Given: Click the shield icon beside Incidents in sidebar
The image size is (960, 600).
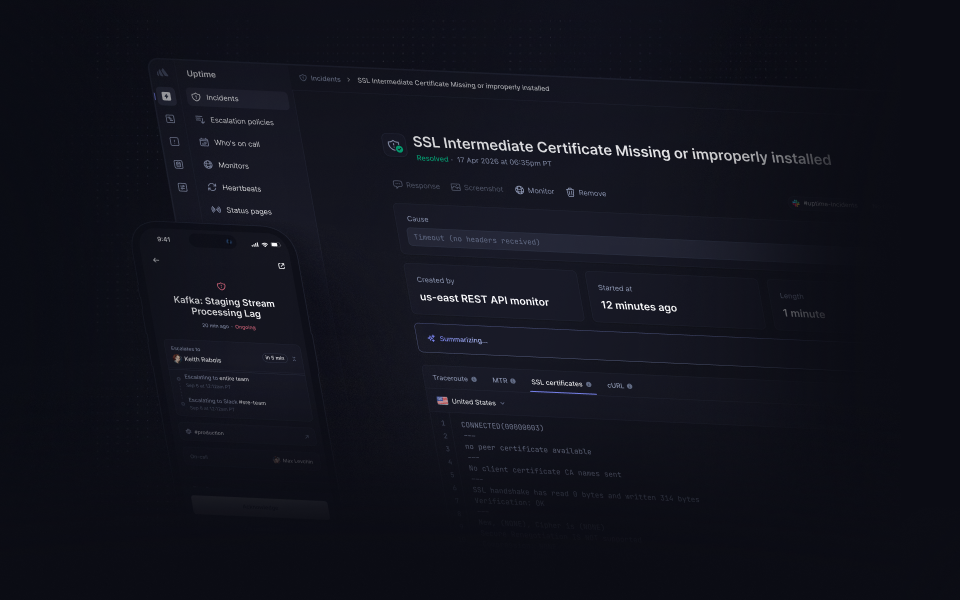Looking at the screenshot, I should pyautogui.click(x=196, y=97).
